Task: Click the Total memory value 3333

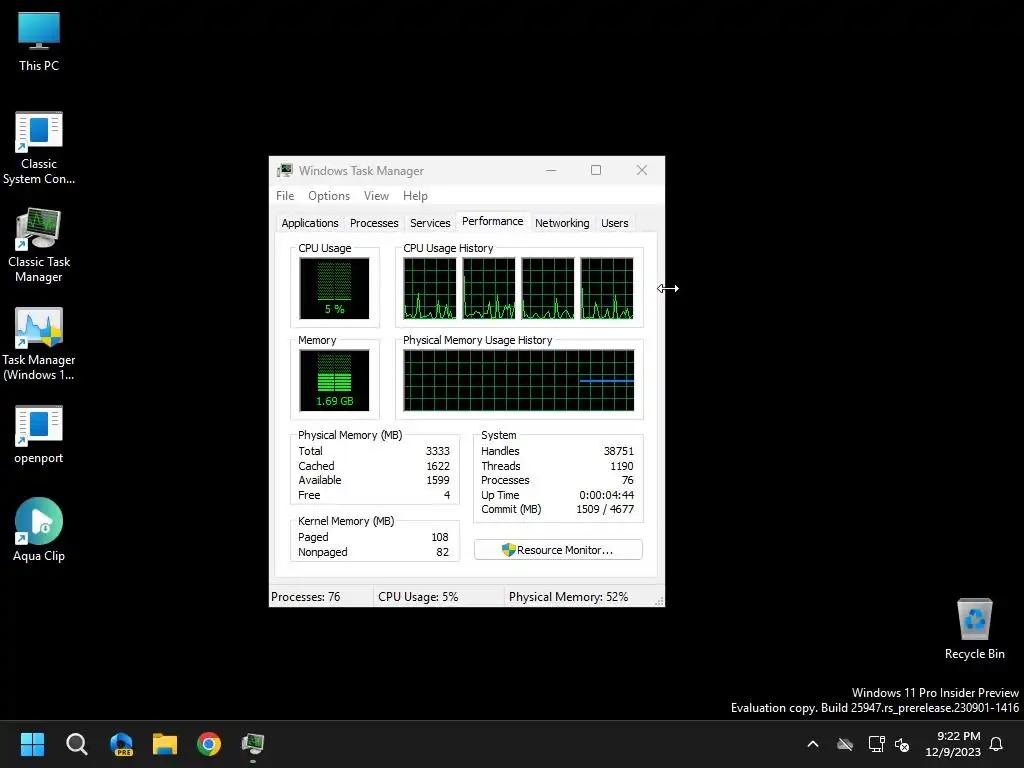Action: [438, 451]
